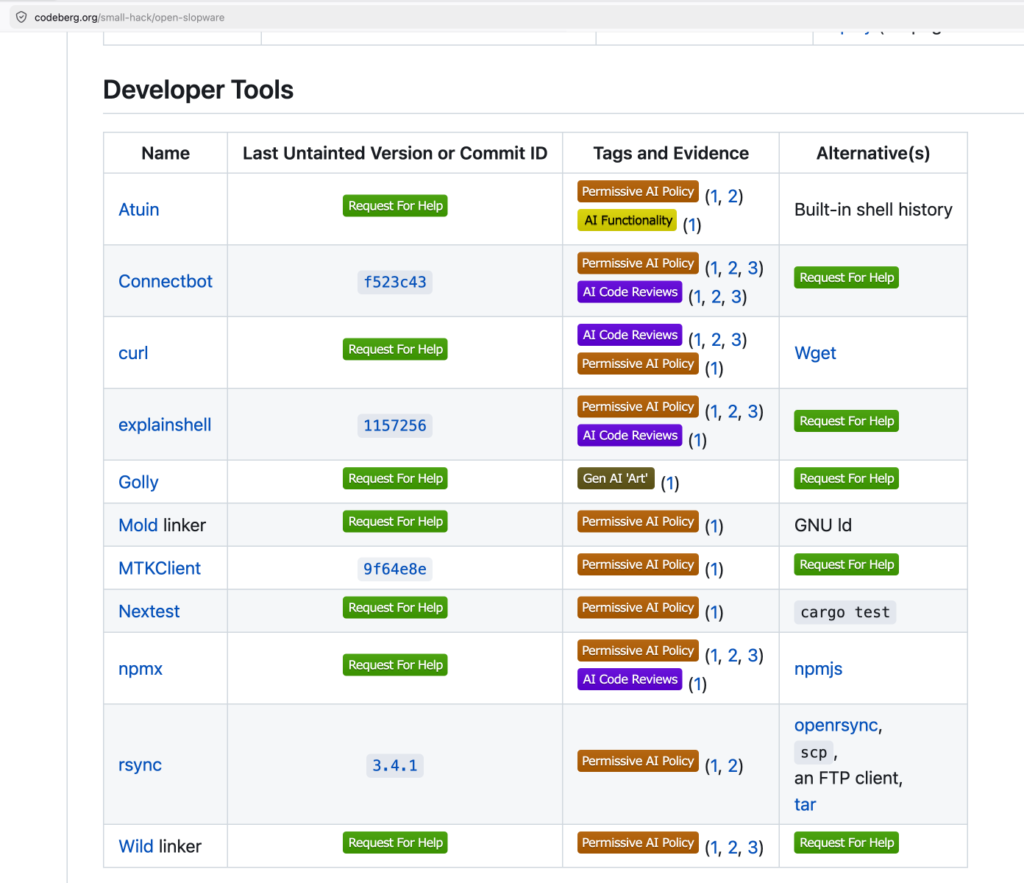Screen dimensions: 1024x883
Task: Click rsync version 3.4.1 link
Action: pos(394,766)
